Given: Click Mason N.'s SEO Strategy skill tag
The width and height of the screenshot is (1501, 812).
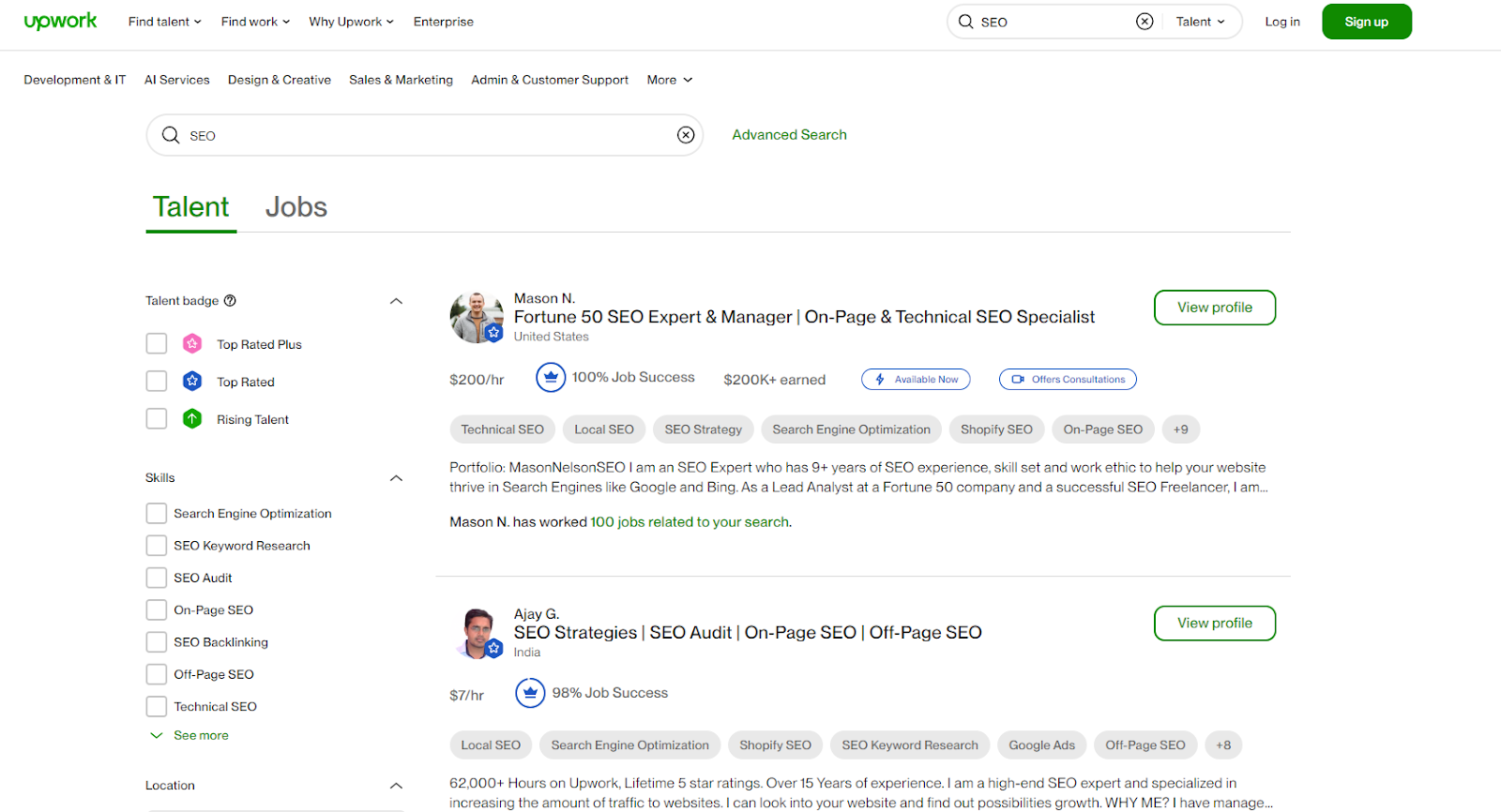Looking at the screenshot, I should pyautogui.click(x=704, y=429).
